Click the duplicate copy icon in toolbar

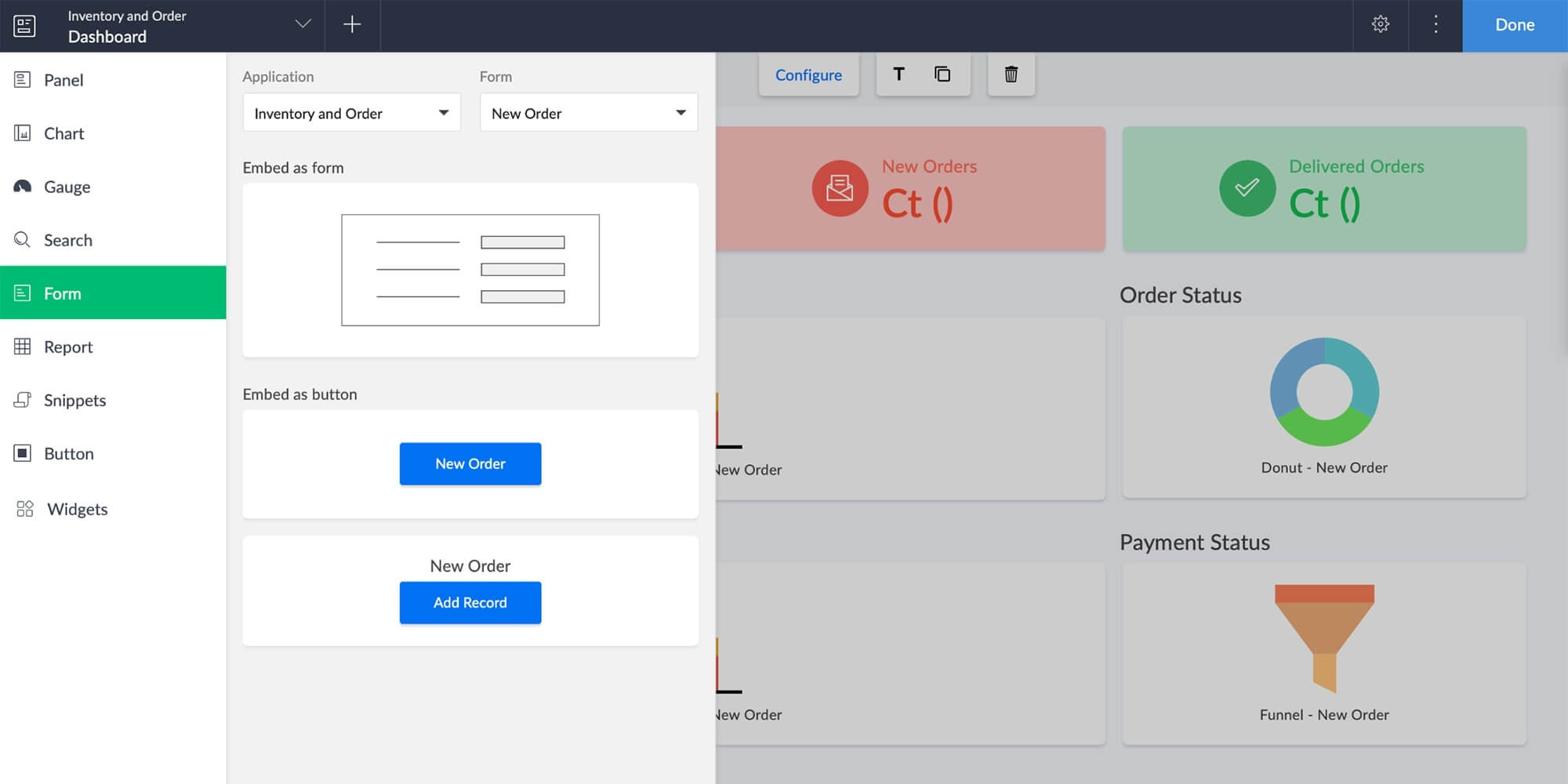[x=942, y=74]
